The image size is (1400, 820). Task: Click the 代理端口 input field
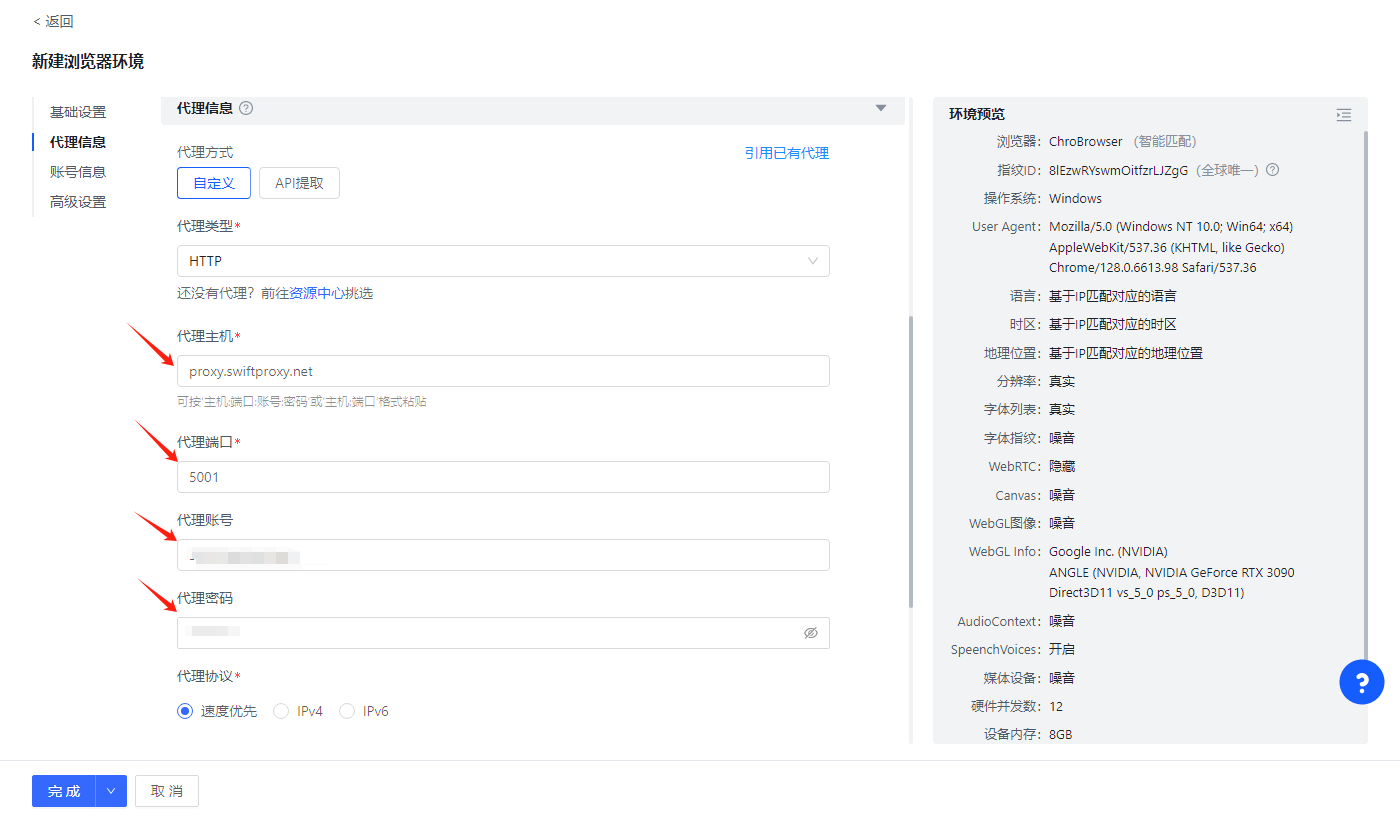[x=503, y=477]
